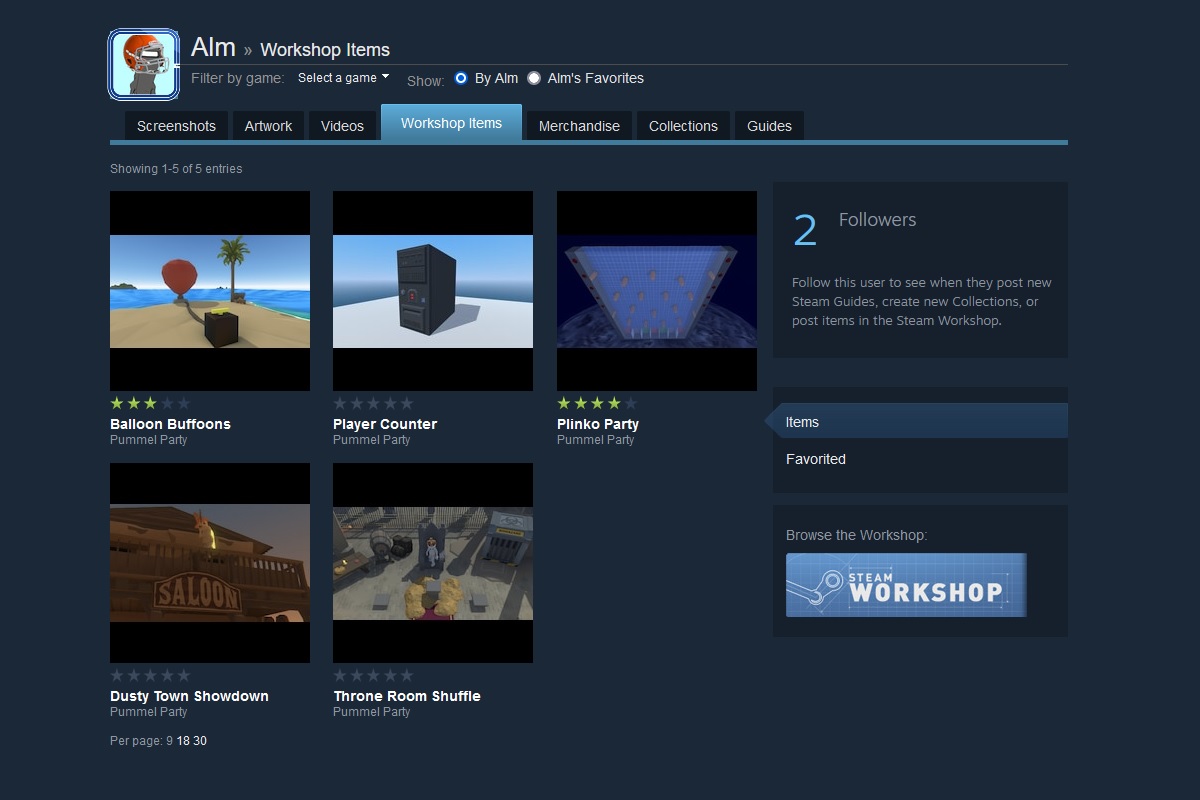
Task: Open the Select a game dropdown
Action: coord(343,78)
